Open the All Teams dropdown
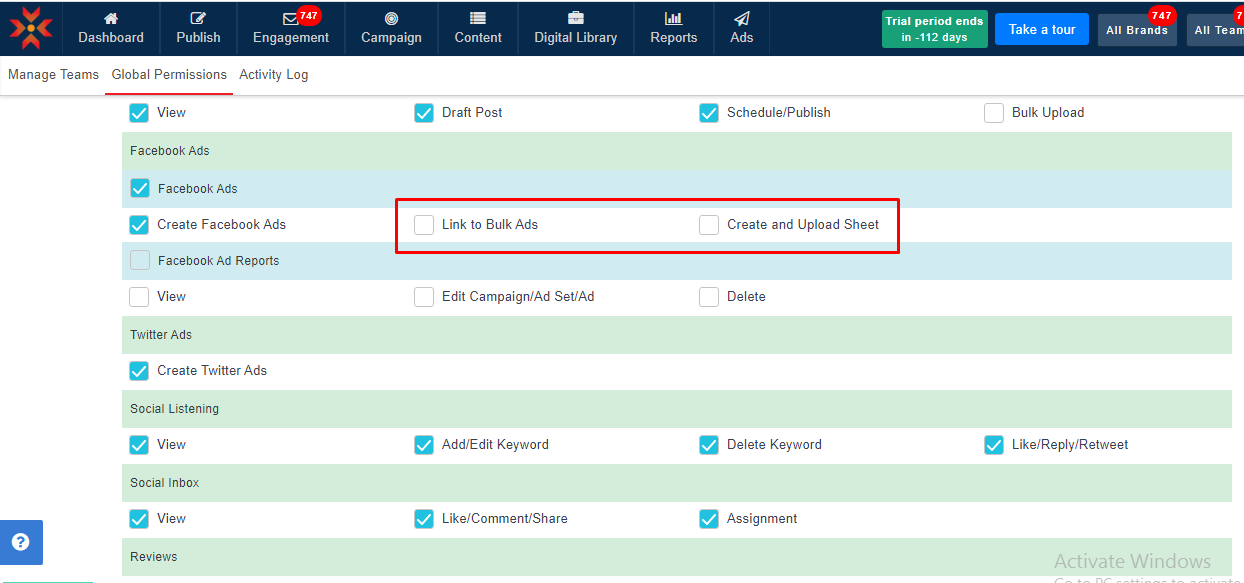This screenshot has width=1244, height=583. (x=1216, y=30)
